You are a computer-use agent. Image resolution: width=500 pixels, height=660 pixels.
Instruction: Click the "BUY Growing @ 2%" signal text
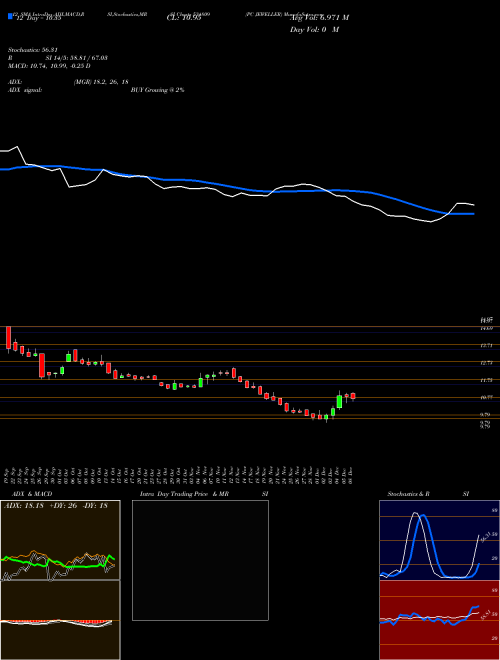[x=157, y=90]
